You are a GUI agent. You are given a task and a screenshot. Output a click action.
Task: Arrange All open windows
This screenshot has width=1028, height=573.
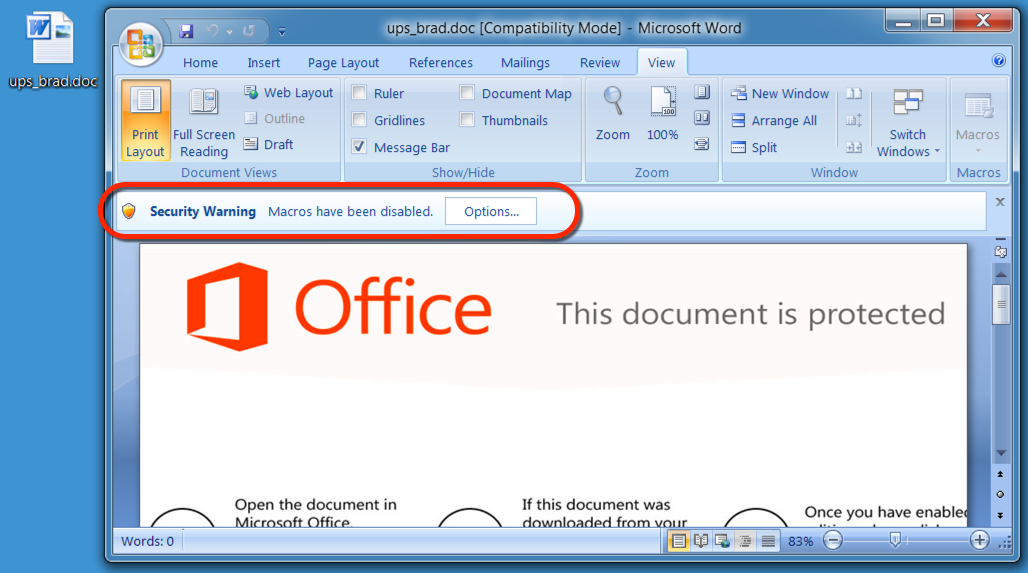pyautogui.click(x=774, y=121)
